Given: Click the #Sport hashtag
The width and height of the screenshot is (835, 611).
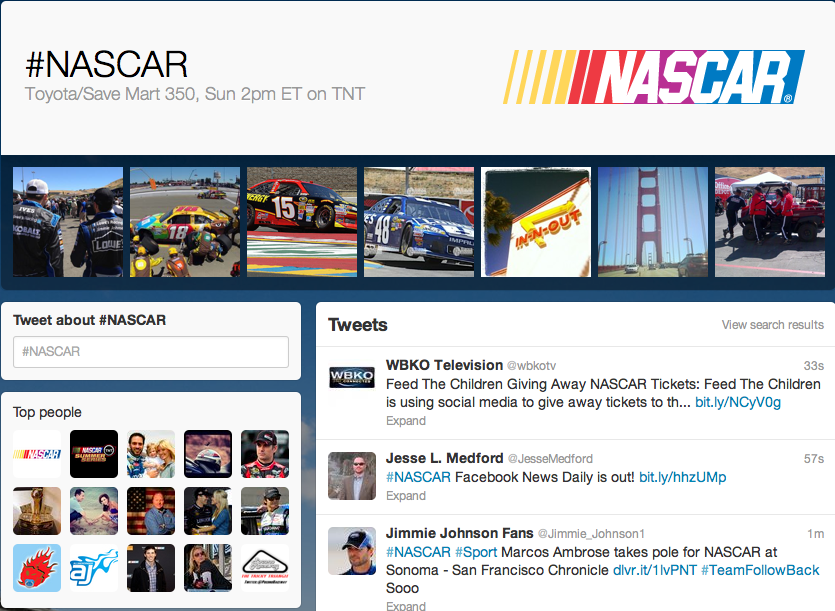Looking at the screenshot, I should coord(476,552).
